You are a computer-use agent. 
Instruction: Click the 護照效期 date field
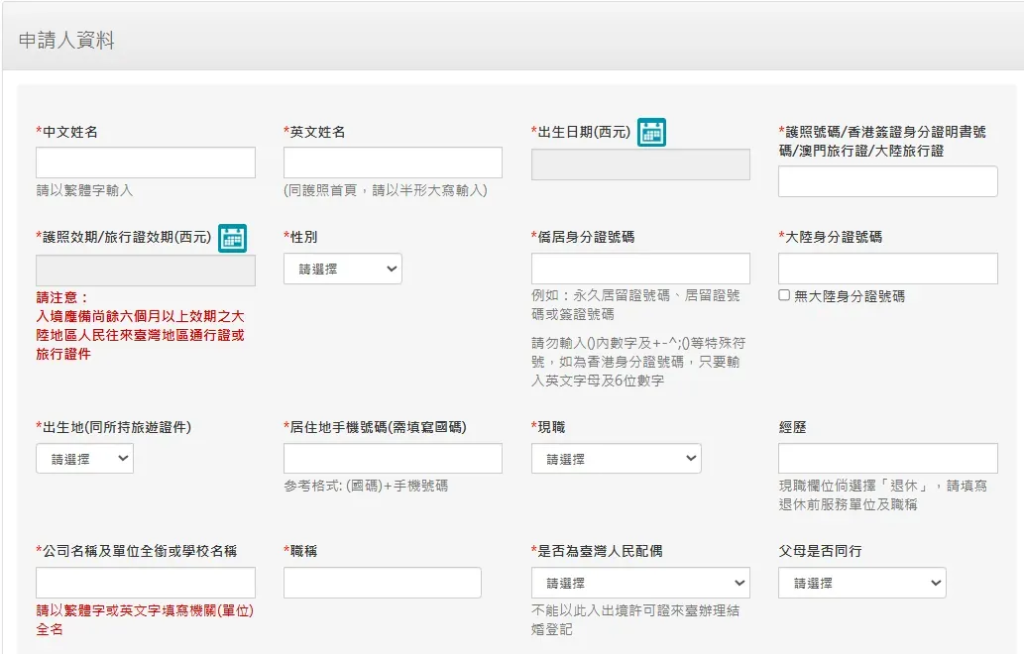tap(146, 271)
